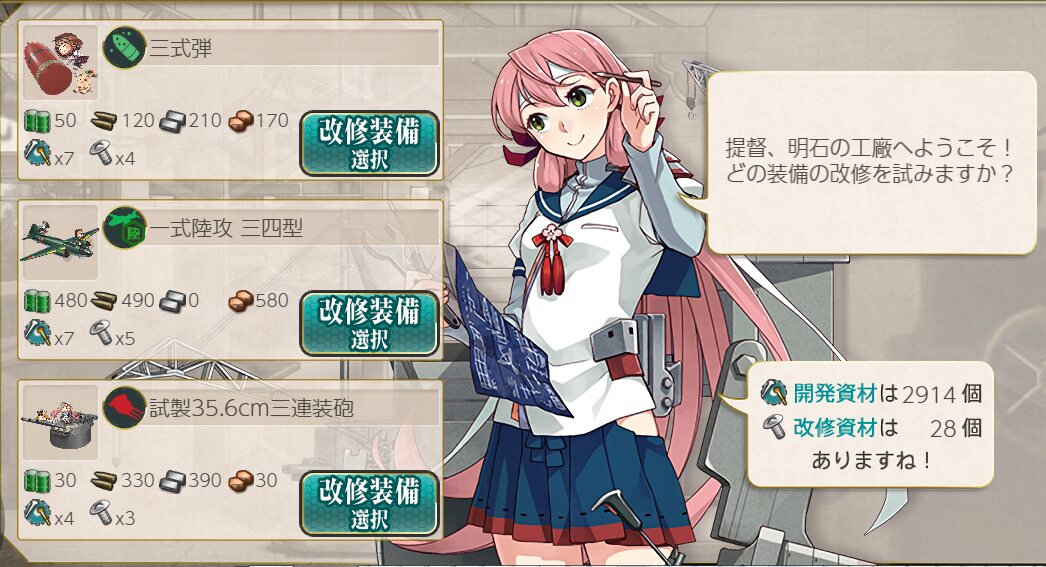Click the 改修資材 label in the resource bubble

[835, 427]
